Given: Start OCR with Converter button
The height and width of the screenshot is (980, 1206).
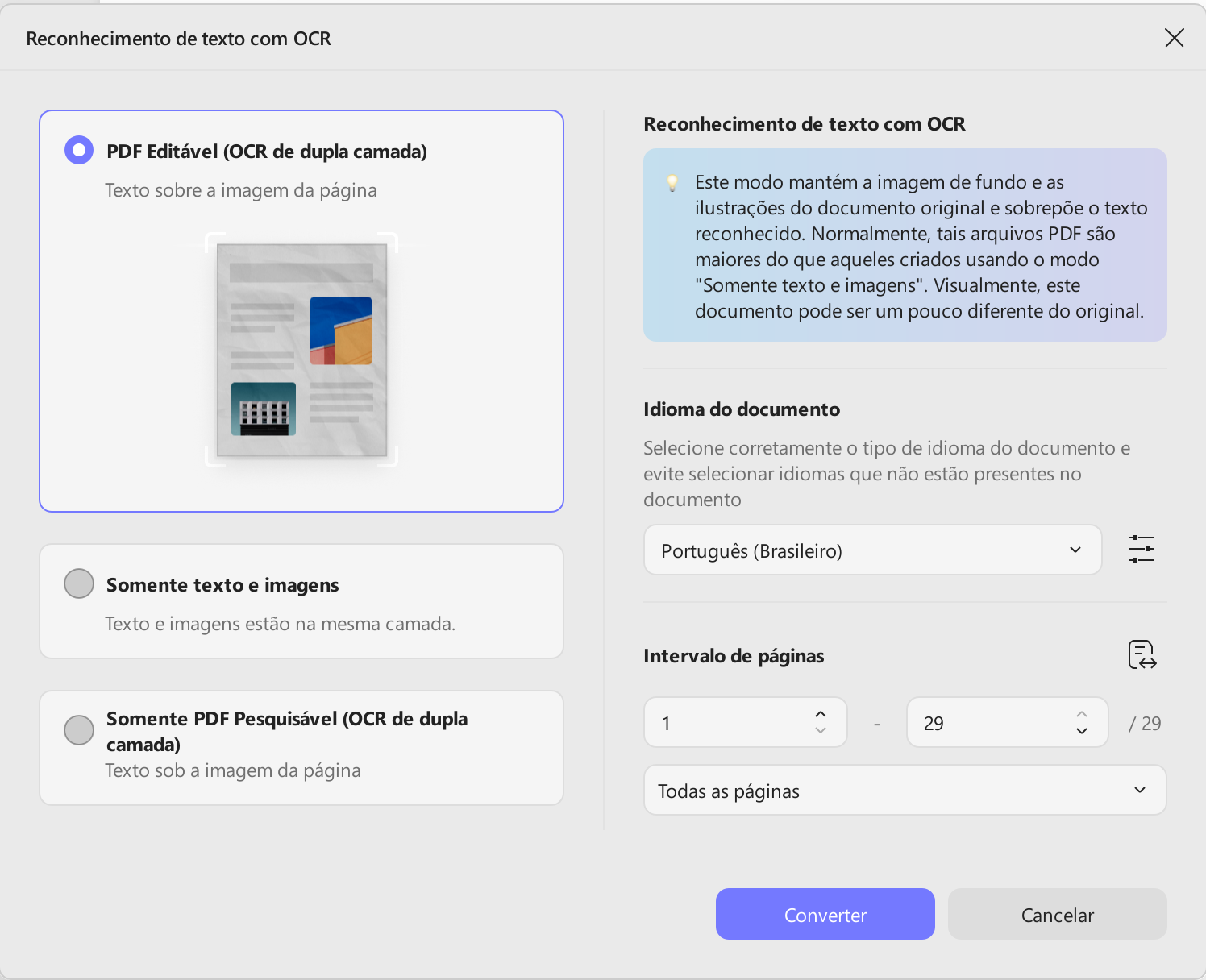Looking at the screenshot, I should point(825,914).
